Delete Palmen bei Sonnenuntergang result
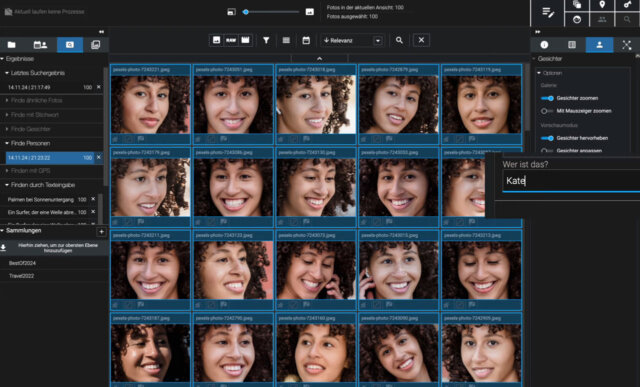This screenshot has width=640, height=387. [x=93, y=199]
